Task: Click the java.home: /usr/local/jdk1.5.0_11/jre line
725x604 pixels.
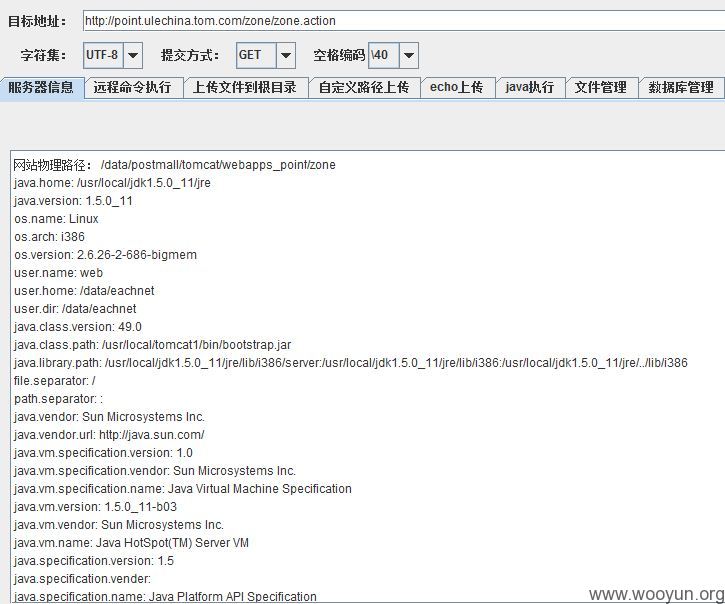Action: pos(112,183)
